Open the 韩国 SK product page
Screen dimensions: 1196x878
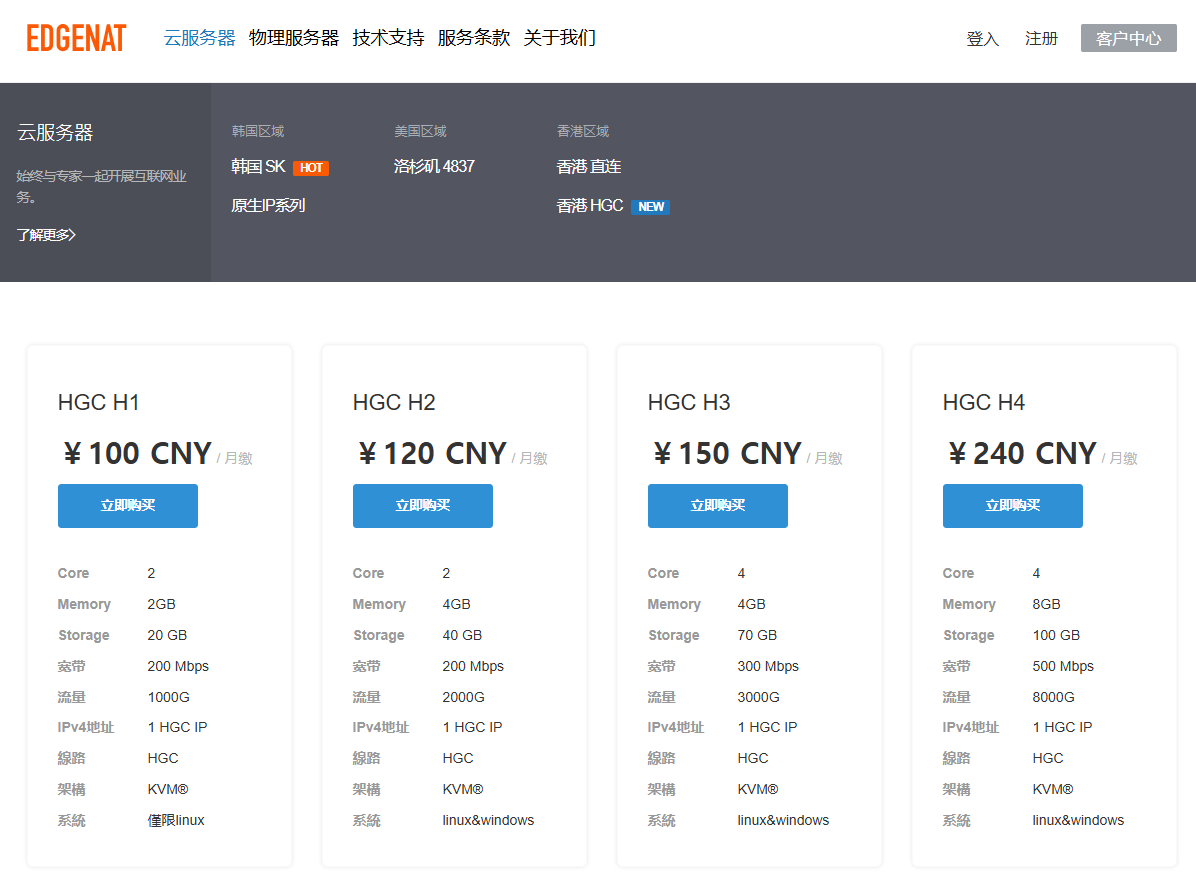[258, 166]
